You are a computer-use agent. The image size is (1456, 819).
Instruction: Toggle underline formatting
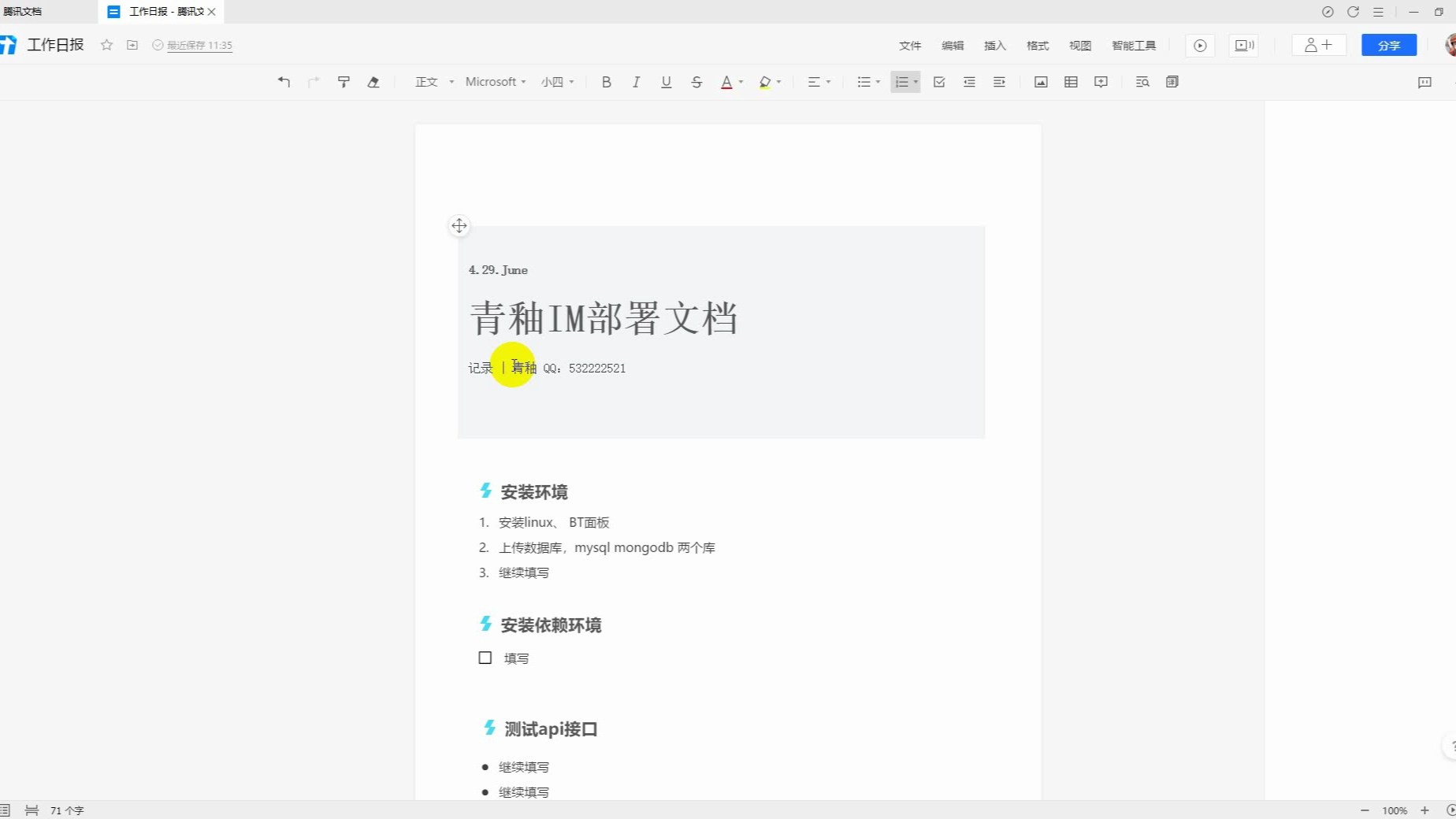click(666, 82)
